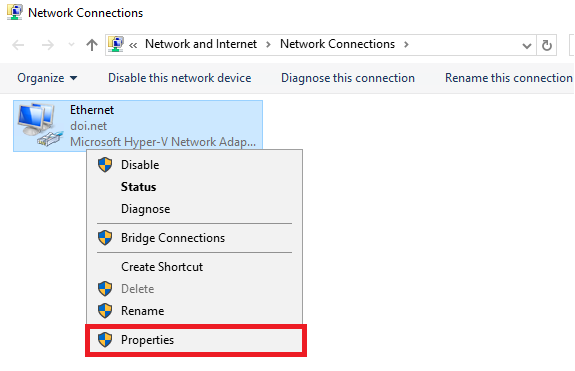Expand chevron after Network and Internet
575x371 pixels.
point(268,45)
